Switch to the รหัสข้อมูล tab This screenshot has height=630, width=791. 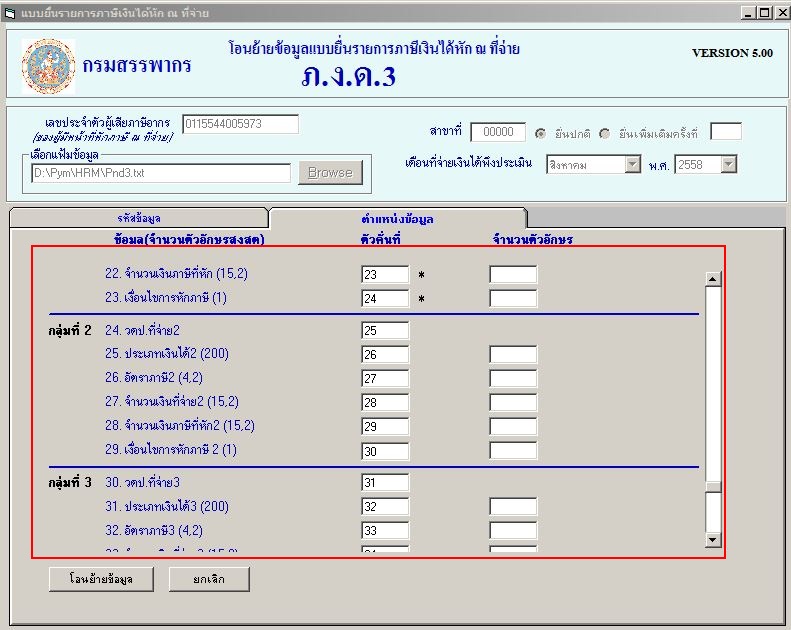[x=139, y=218]
